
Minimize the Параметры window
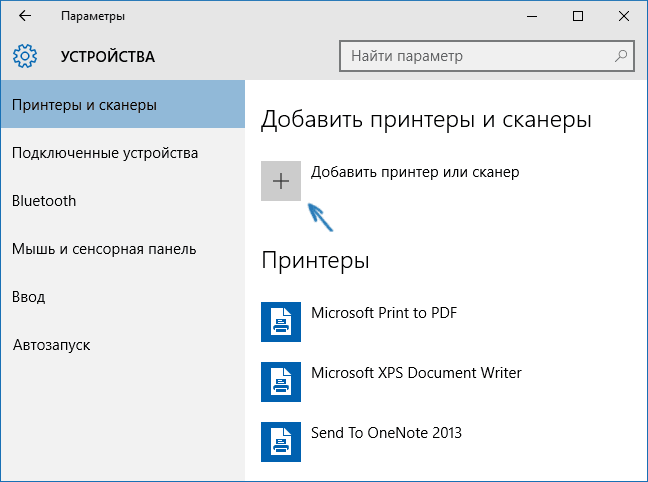click(x=533, y=17)
